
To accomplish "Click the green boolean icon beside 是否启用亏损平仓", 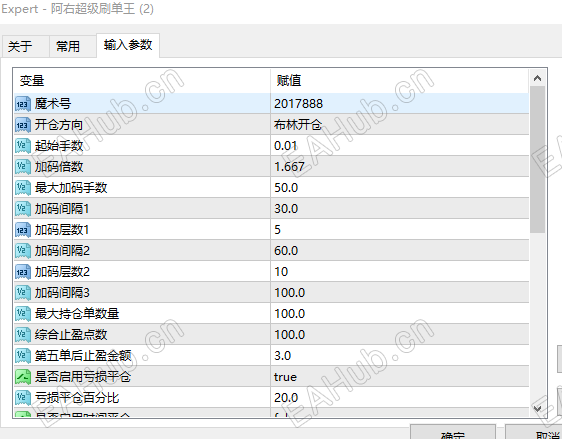I will tap(23, 377).
